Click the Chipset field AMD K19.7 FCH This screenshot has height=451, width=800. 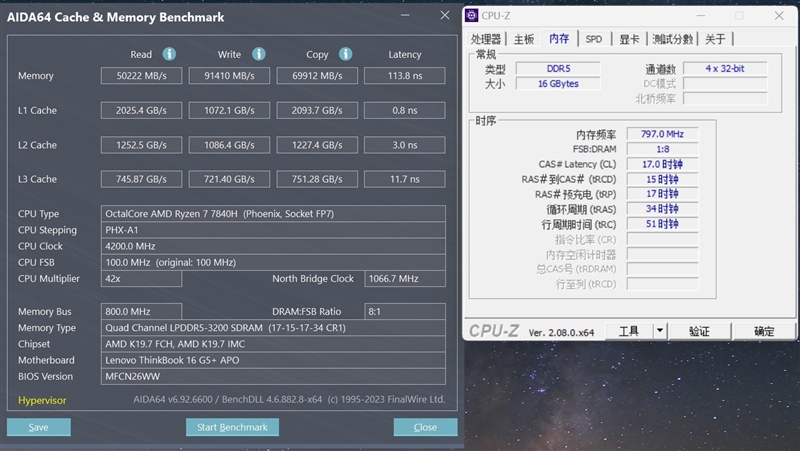[273, 344]
